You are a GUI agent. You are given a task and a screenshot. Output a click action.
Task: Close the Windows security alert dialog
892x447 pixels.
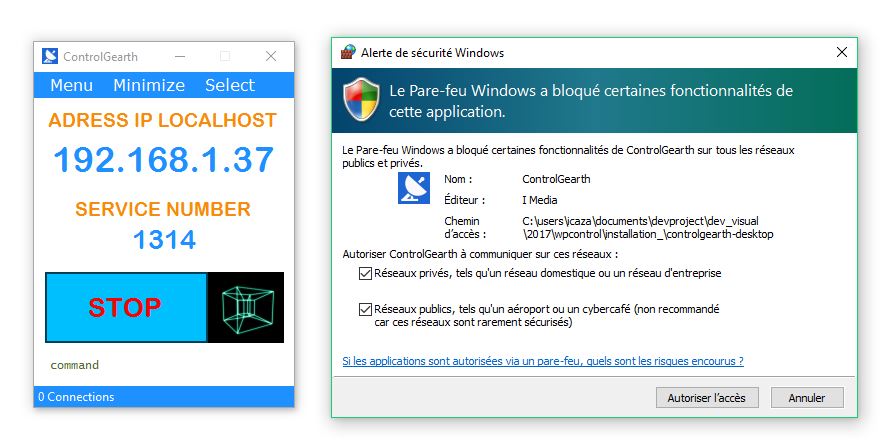(x=840, y=53)
